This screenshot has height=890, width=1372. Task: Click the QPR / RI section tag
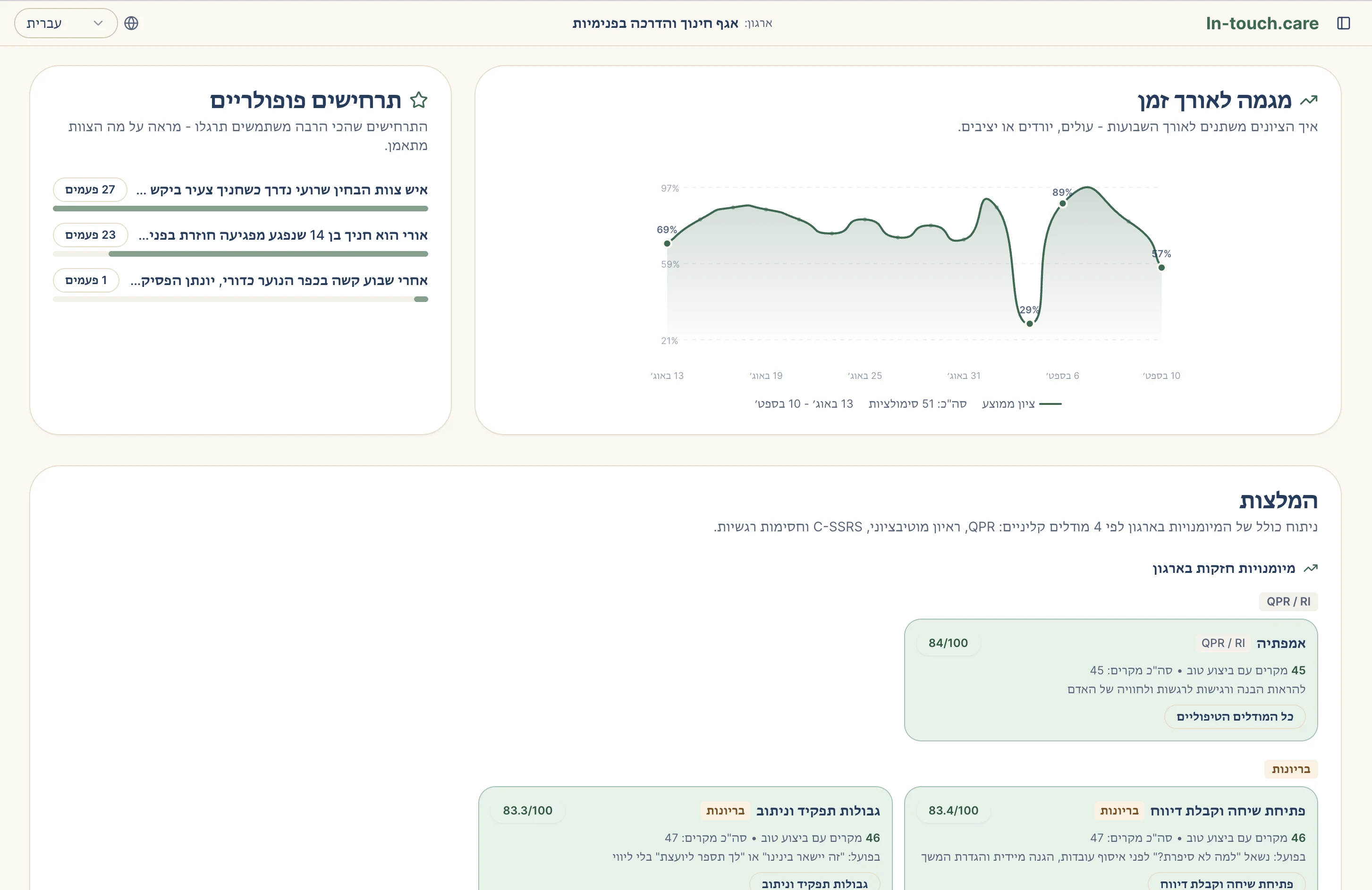pos(1288,601)
